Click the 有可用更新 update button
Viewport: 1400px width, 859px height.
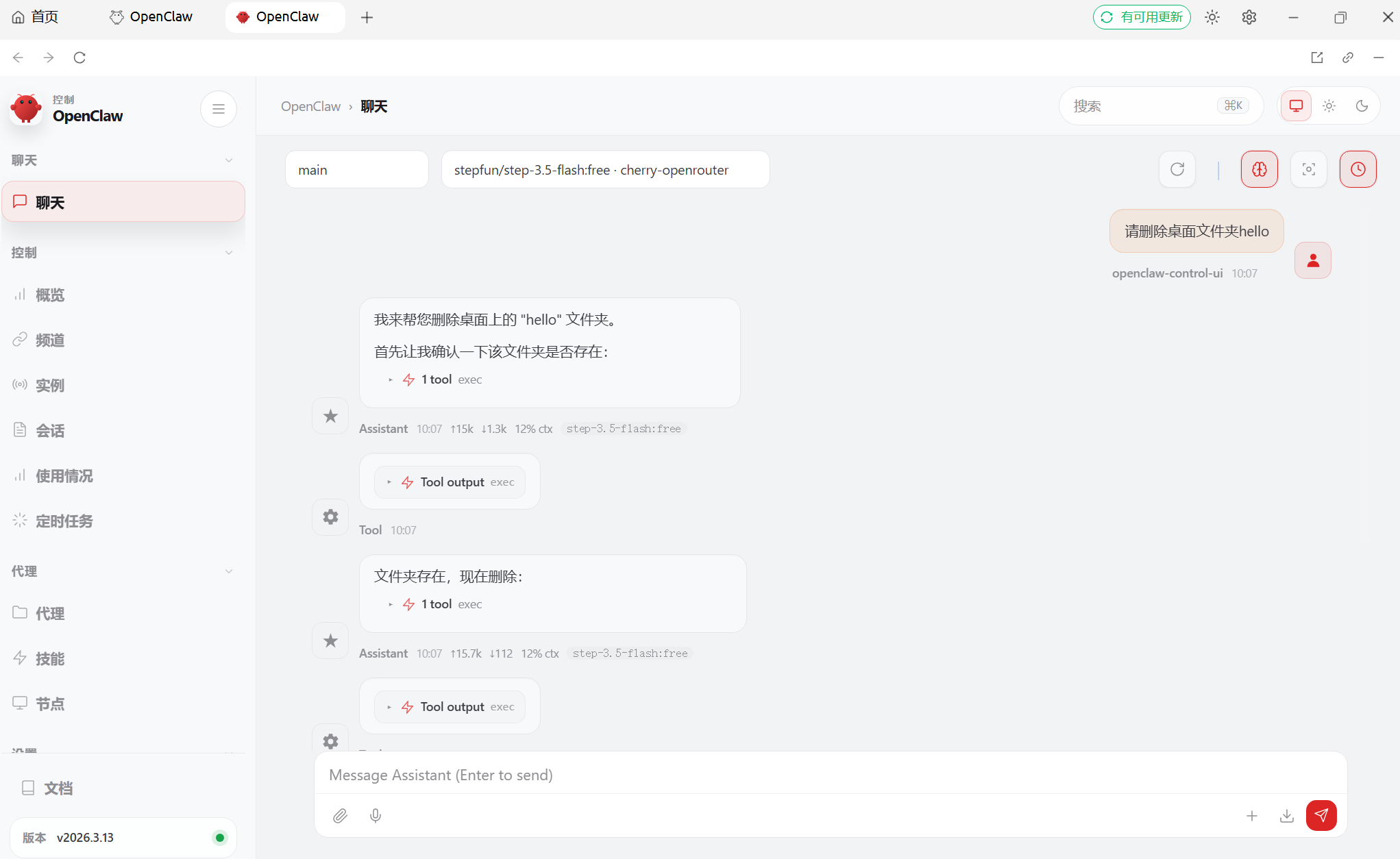1142,17
